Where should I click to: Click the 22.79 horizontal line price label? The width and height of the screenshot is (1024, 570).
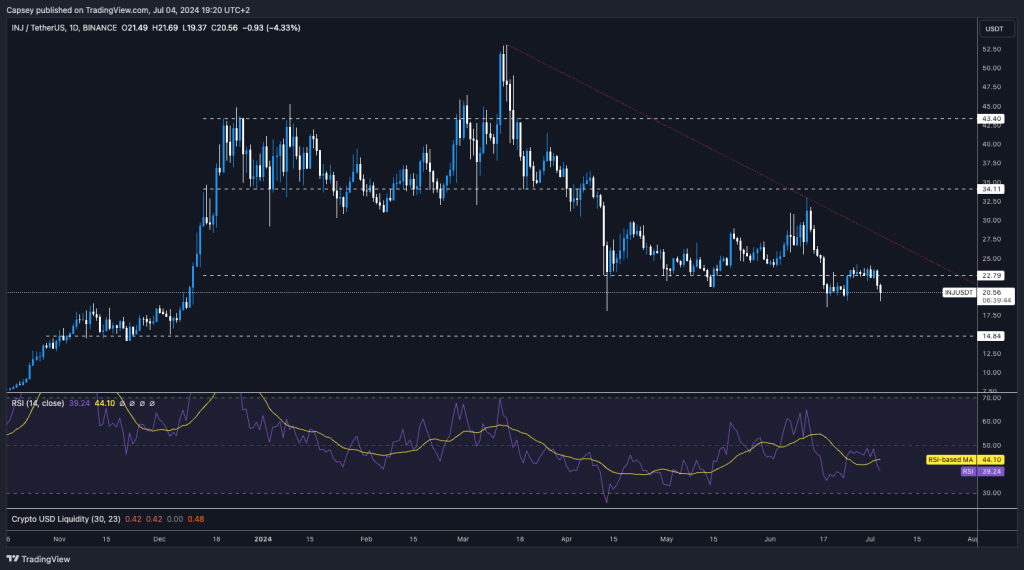point(992,276)
